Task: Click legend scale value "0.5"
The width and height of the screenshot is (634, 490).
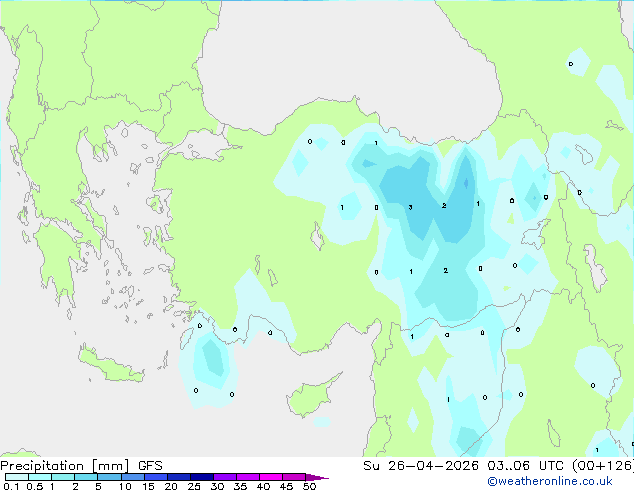Action: click(34, 486)
